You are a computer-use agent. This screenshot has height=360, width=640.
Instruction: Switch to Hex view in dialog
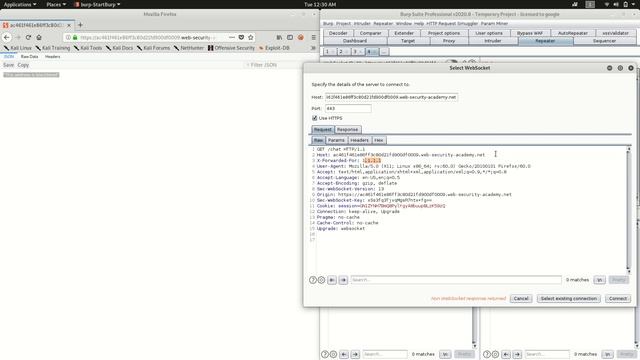click(379, 140)
